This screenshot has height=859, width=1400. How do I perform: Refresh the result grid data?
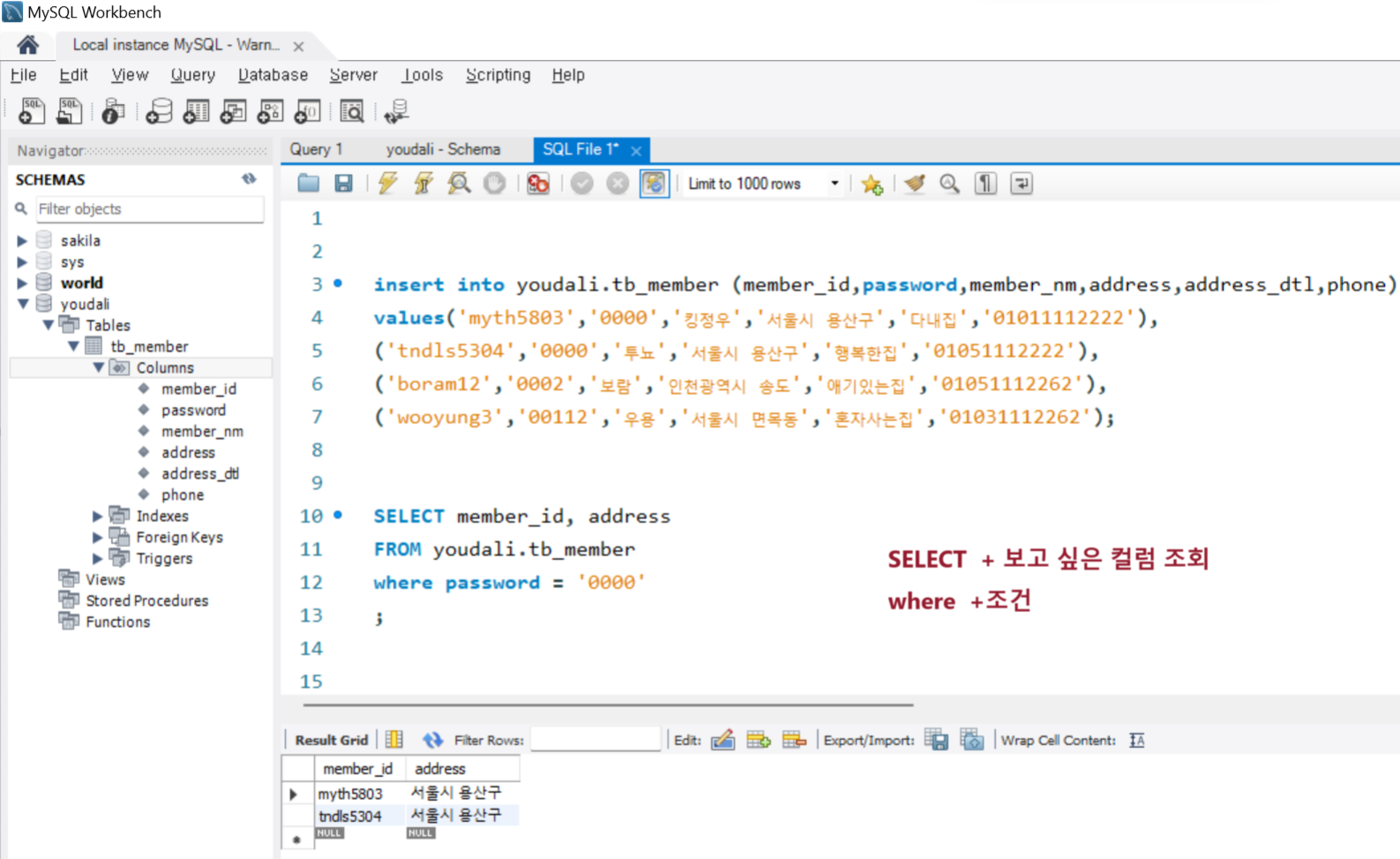[x=432, y=740]
